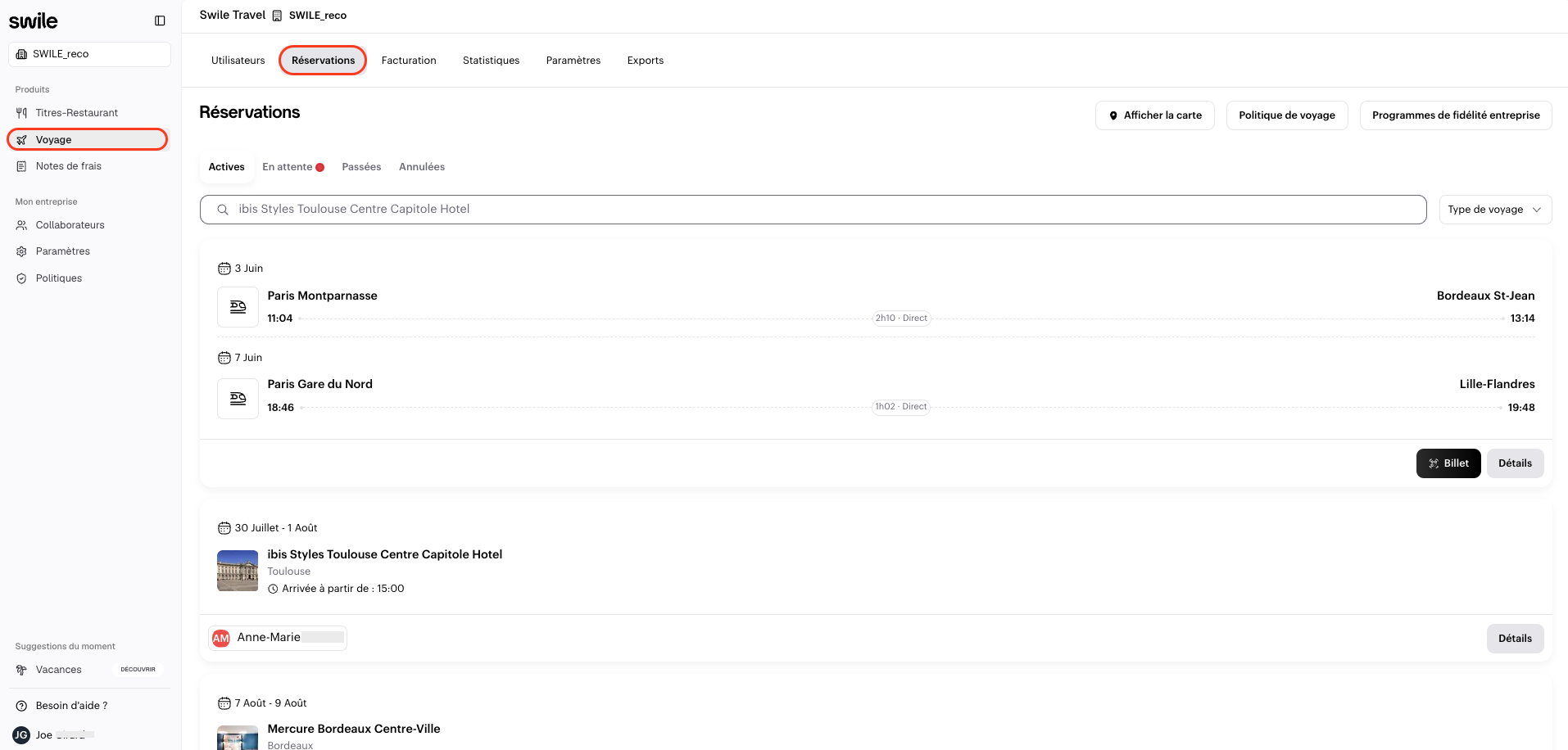
Task: Select the Réservations tab
Action: (x=323, y=61)
